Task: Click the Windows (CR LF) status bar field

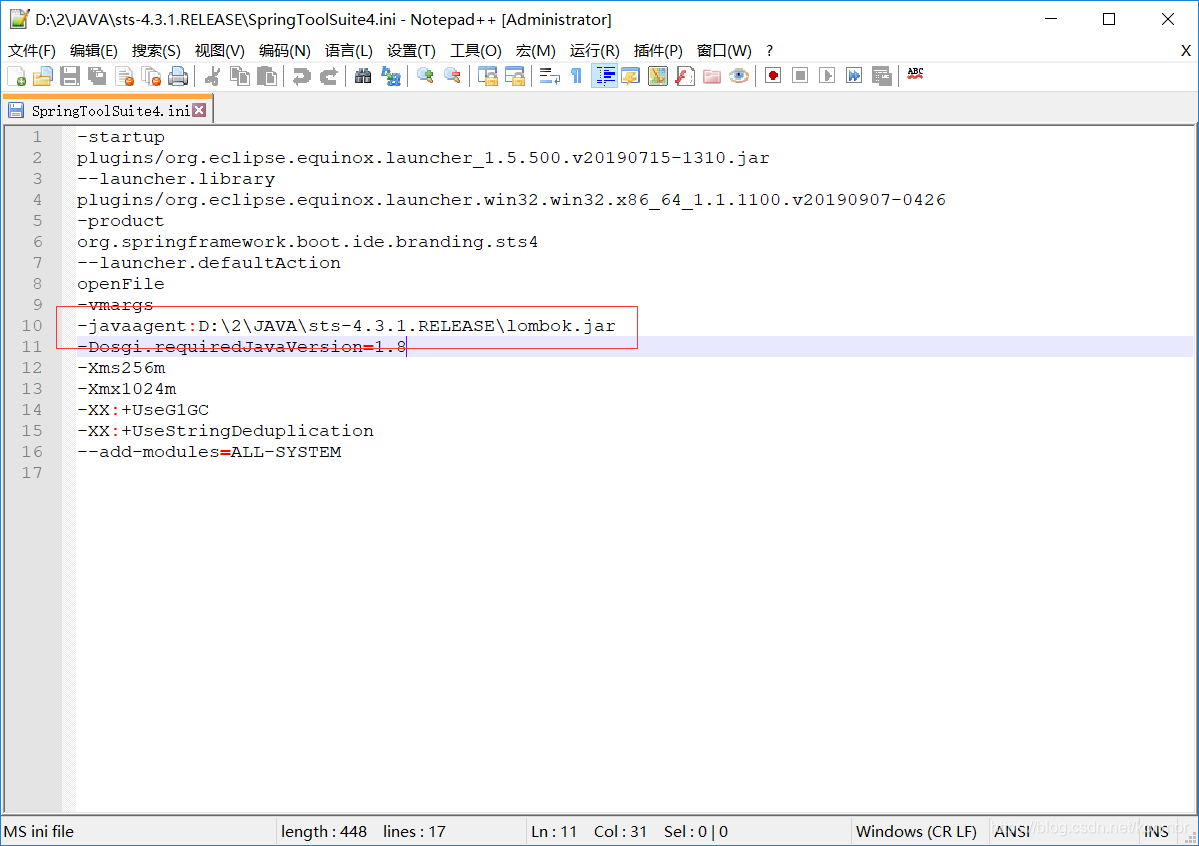Action: (x=916, y=831)
